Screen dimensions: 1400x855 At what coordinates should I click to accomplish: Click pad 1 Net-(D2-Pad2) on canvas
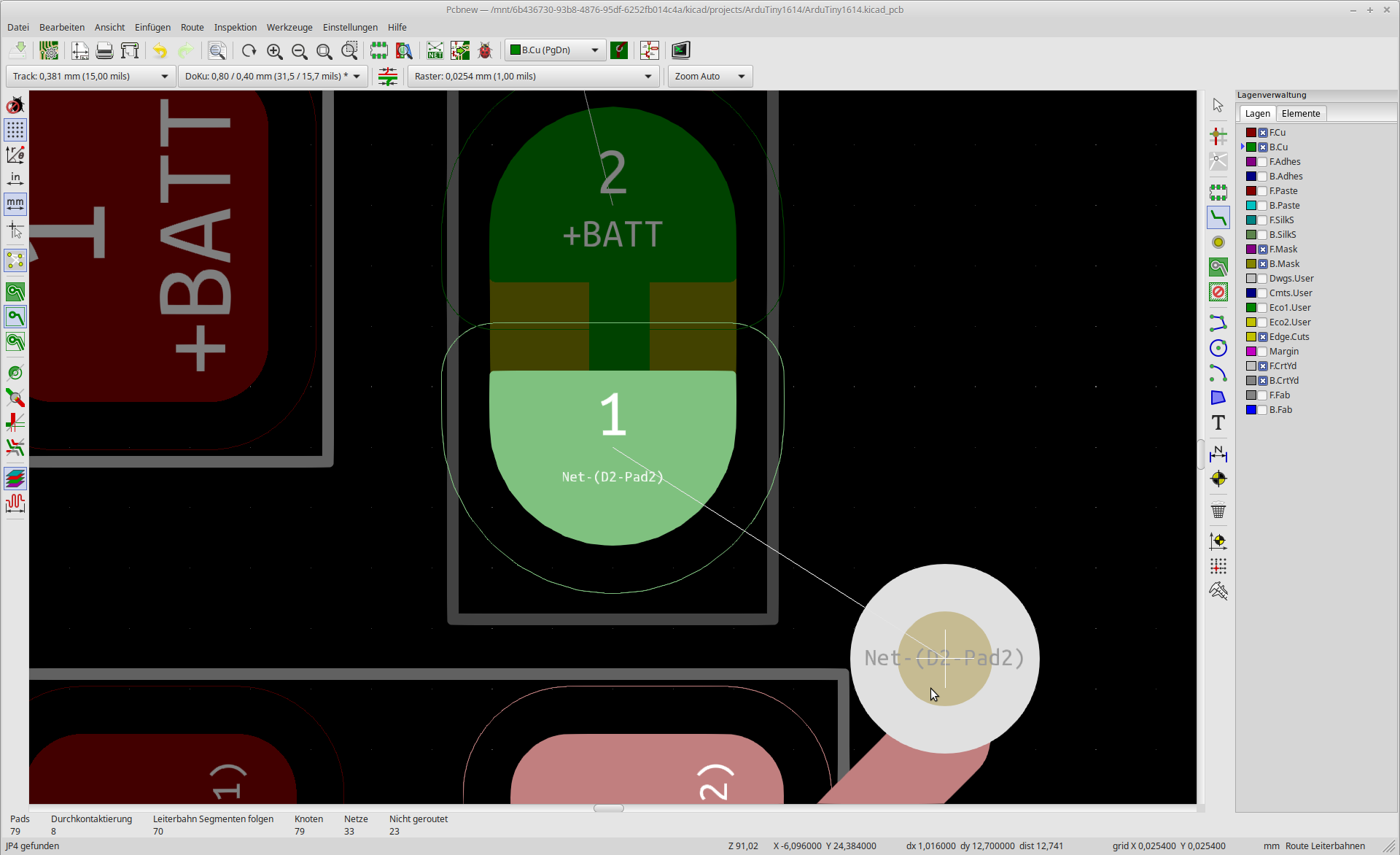[x=612, y=457]
